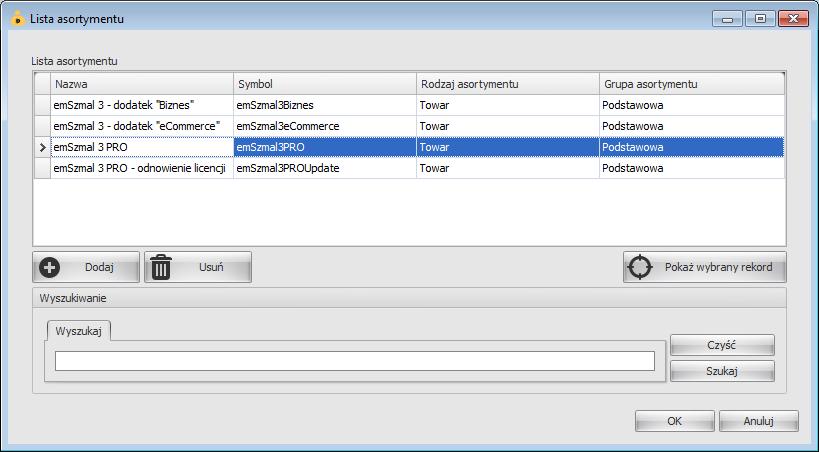Click Towar cell in emSzmal3PROUpdate row

pyautogui.click(x=508, y=168)
